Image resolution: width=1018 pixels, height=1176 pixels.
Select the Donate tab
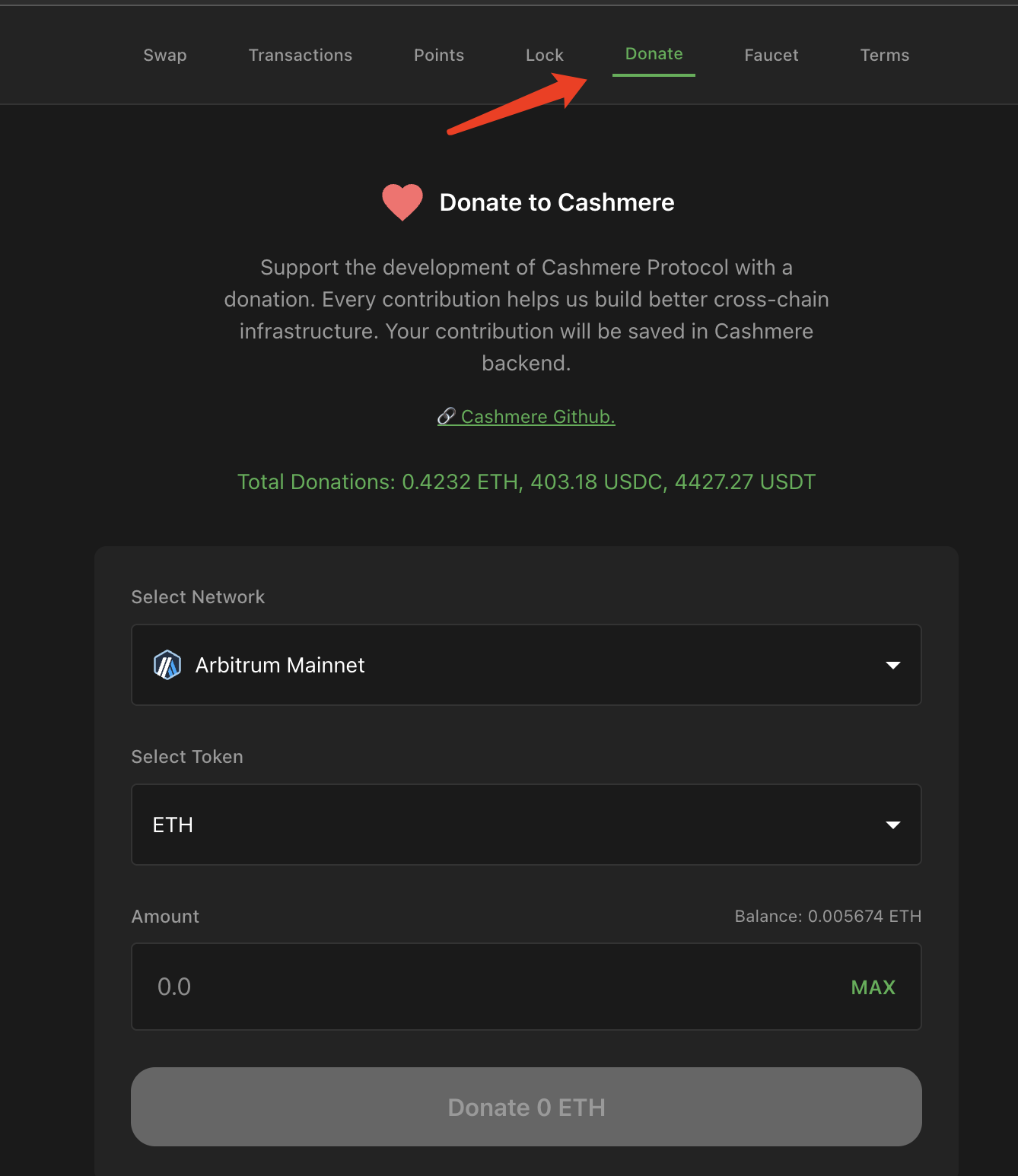tap(654, 54)
